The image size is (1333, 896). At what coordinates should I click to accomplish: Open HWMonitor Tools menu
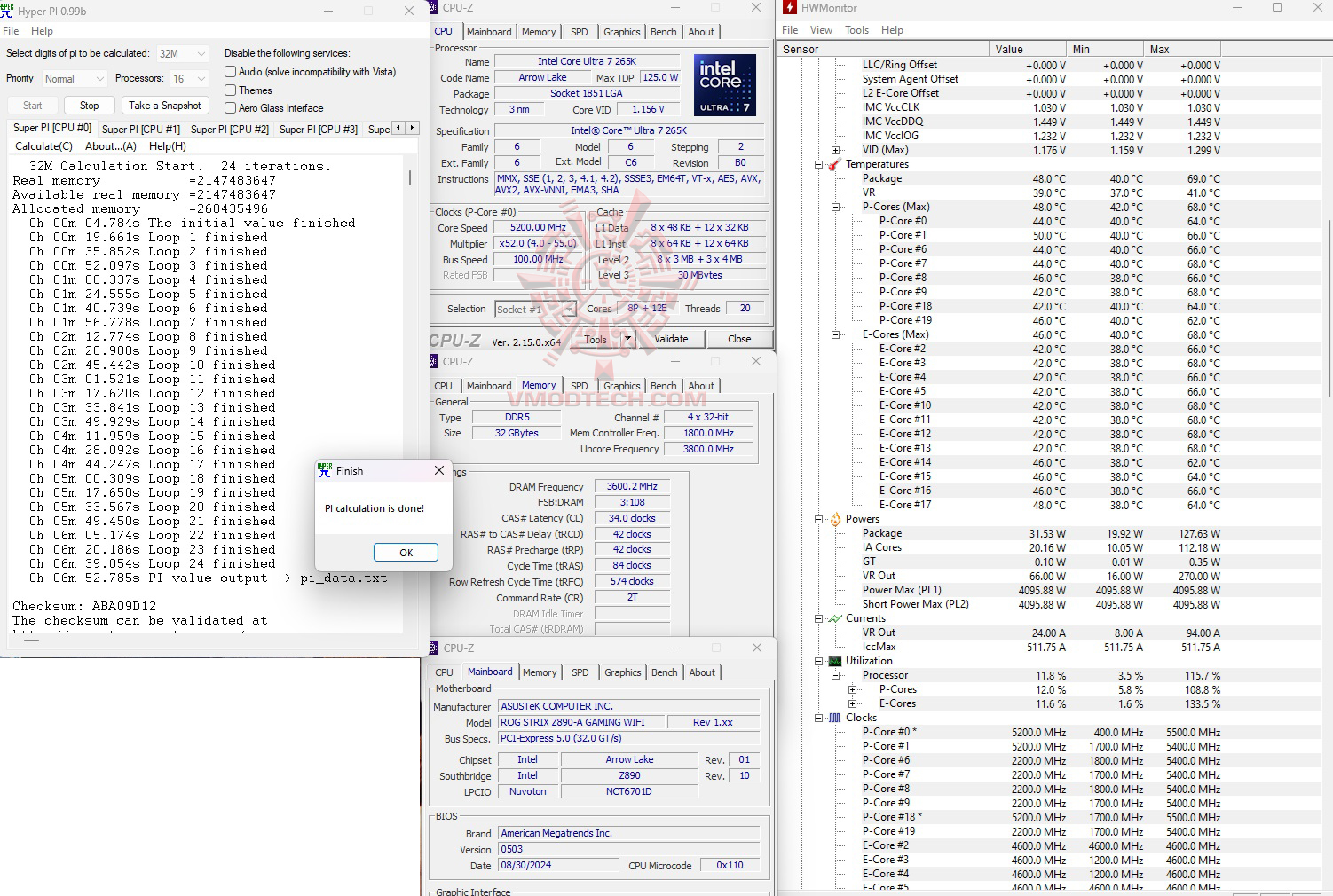[856, 30]
